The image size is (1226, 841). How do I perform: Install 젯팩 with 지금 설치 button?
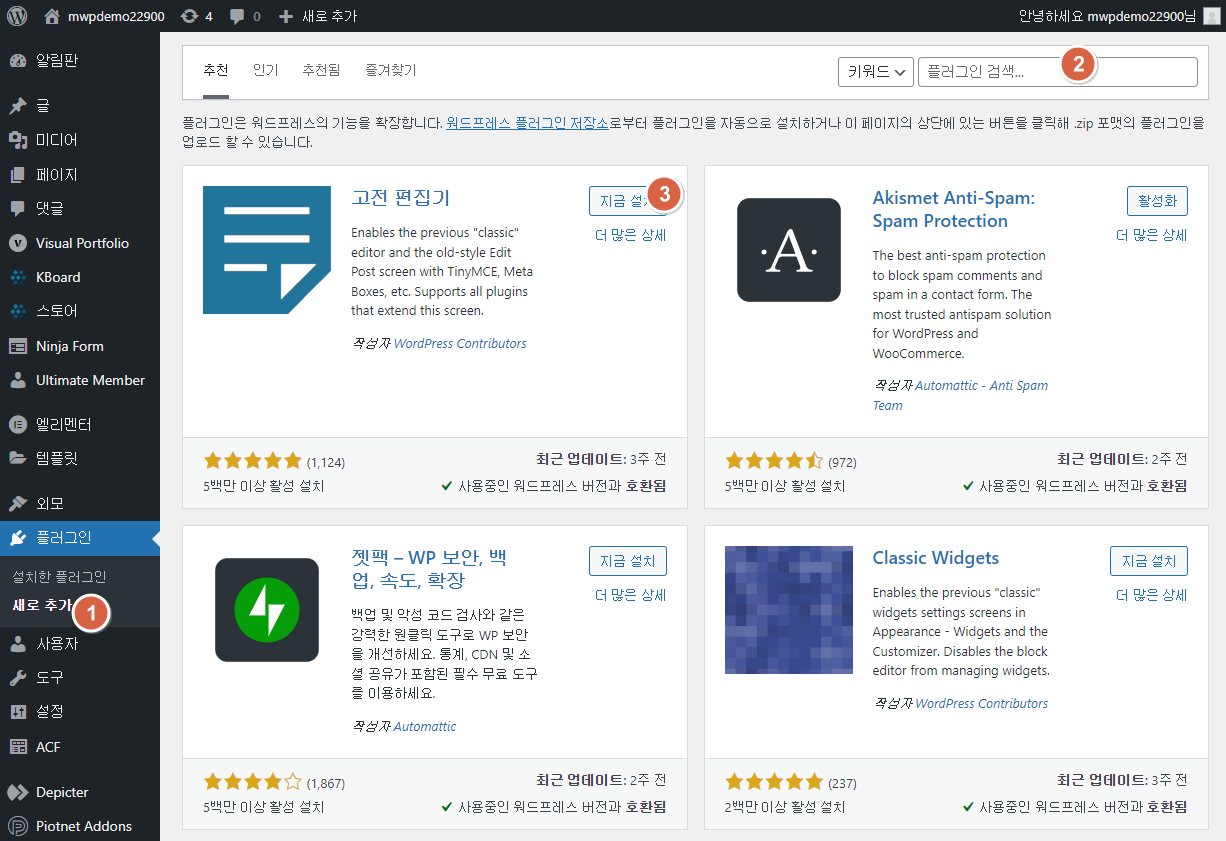tap(628, 561)
